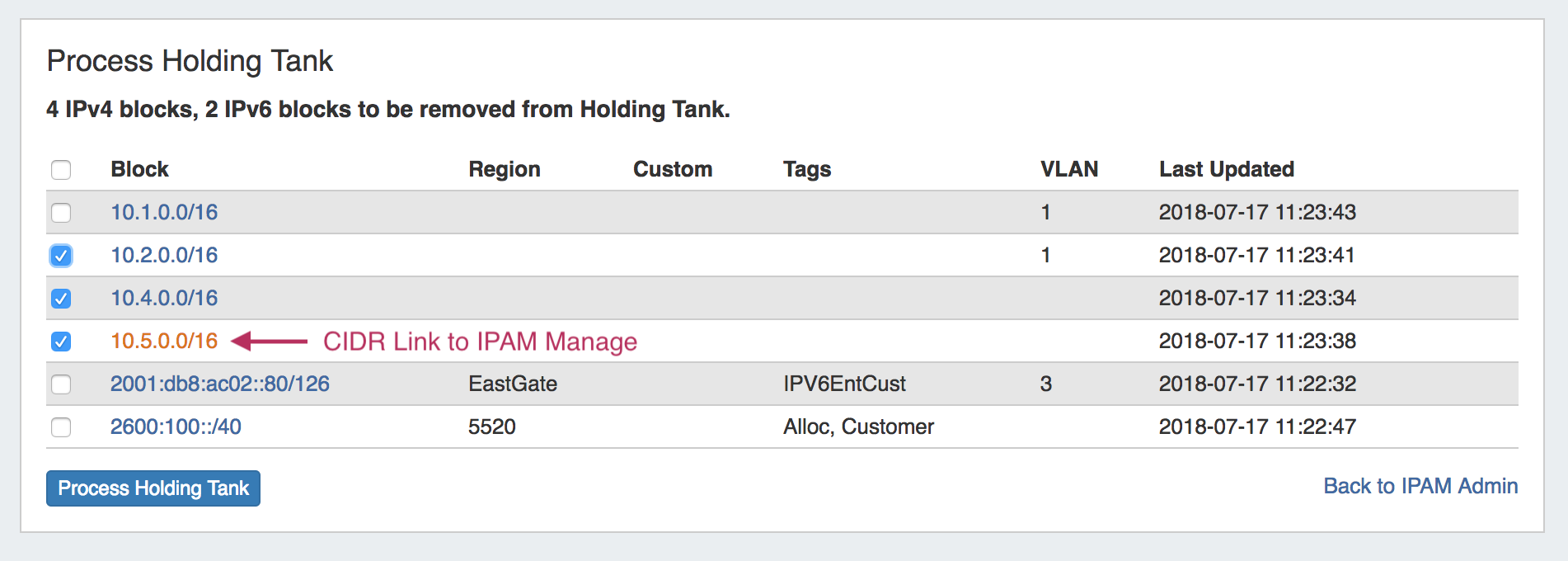Viewport: 1568px width, 561px height.
Task: Open the 10.2.0.0/16 CIDR link
Action: tap(164, 256)
